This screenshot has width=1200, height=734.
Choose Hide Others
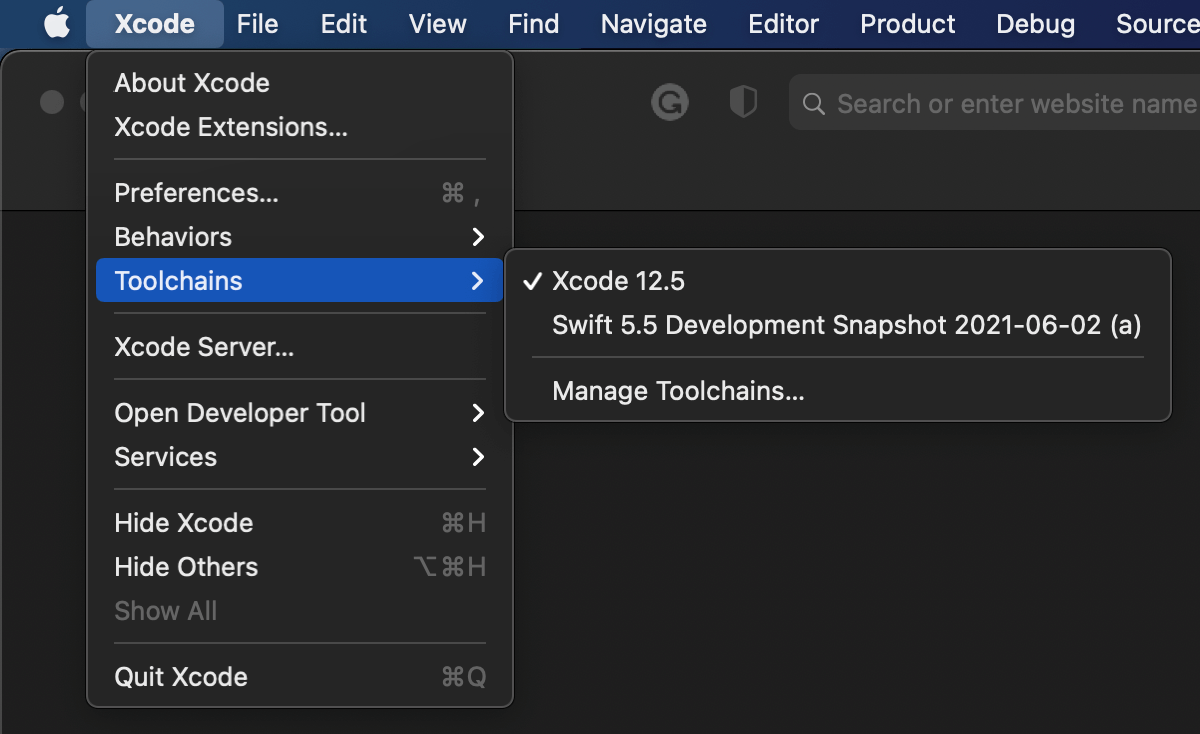pos(186,567)
